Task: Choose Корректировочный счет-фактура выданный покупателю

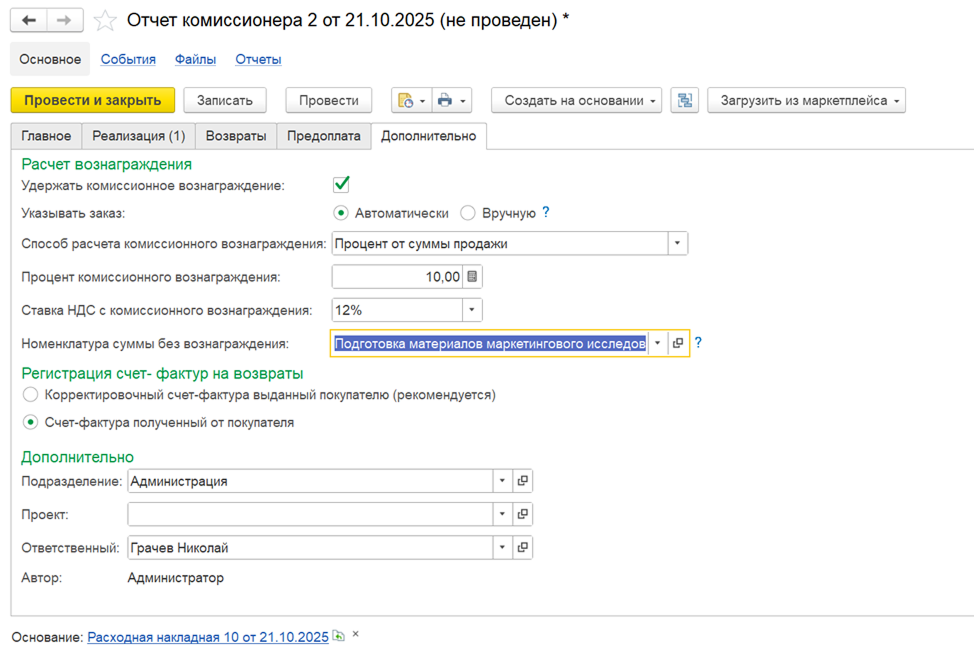Action: pyautogui.click(x=30, y=394)
